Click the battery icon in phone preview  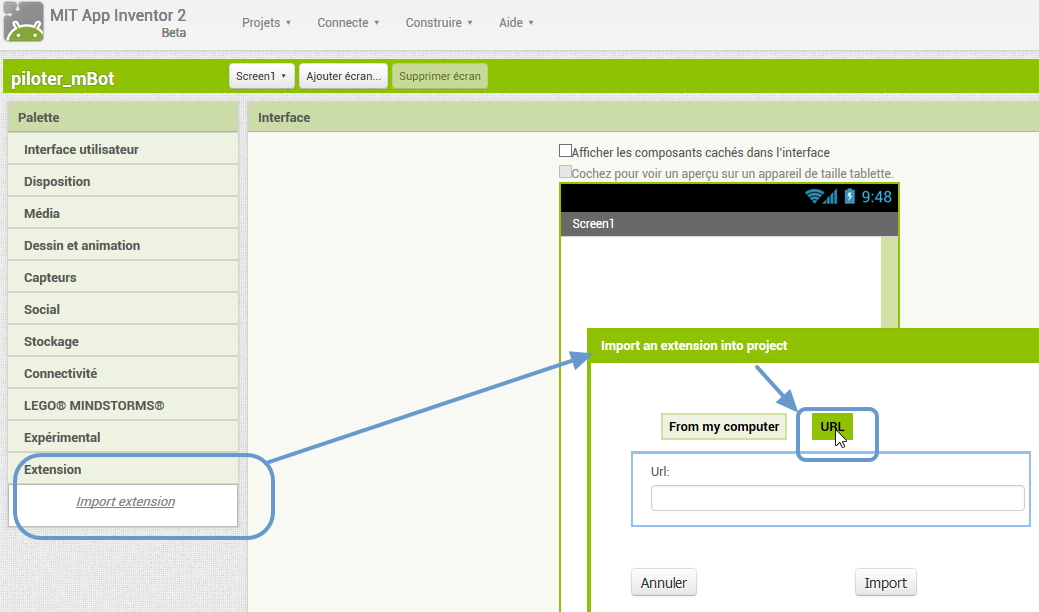(x=850, y=197)
